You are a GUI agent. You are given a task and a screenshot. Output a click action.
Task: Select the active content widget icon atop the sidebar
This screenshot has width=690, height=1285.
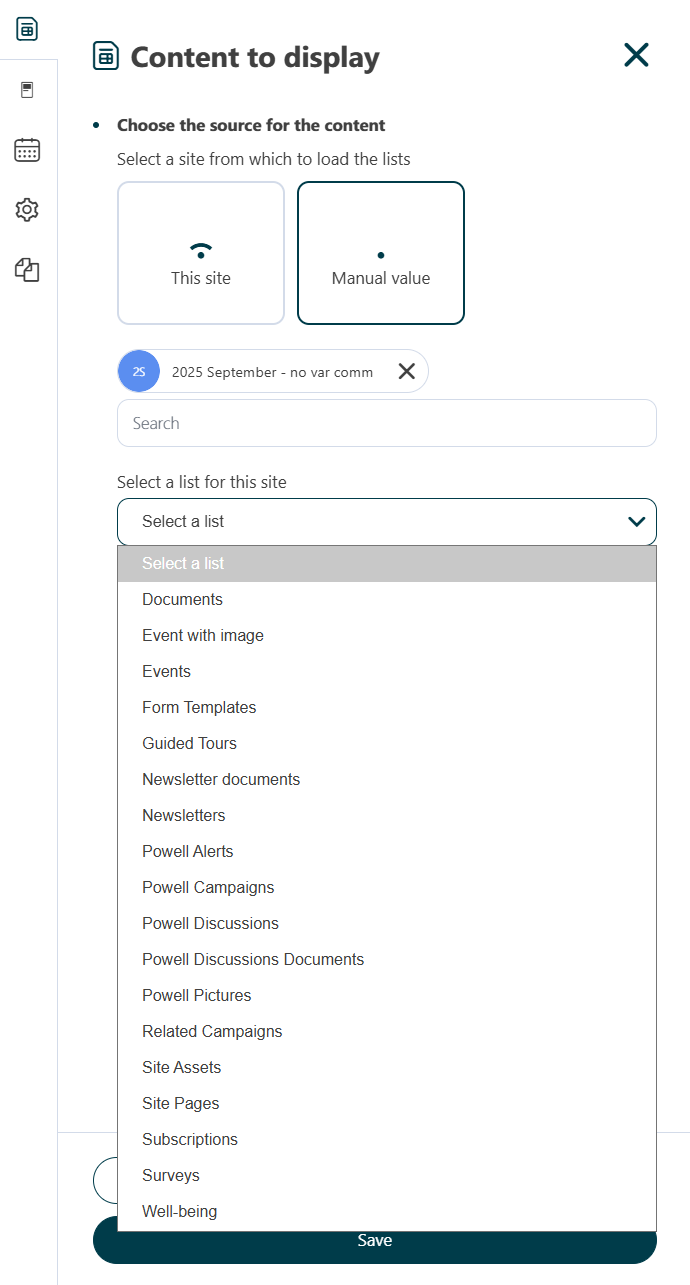tap(25, 28)
